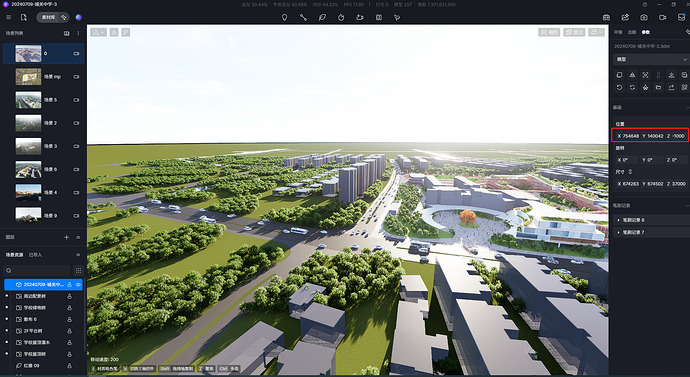Select the 场景 mp scene thumbnail

28,77
